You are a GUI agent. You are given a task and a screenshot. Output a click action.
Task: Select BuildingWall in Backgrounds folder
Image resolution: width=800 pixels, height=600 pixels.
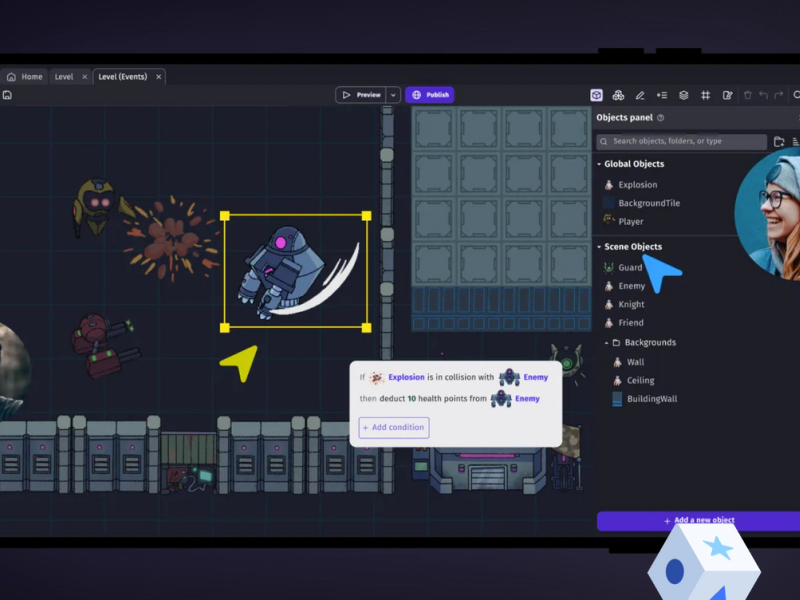[x=652, y=399]
